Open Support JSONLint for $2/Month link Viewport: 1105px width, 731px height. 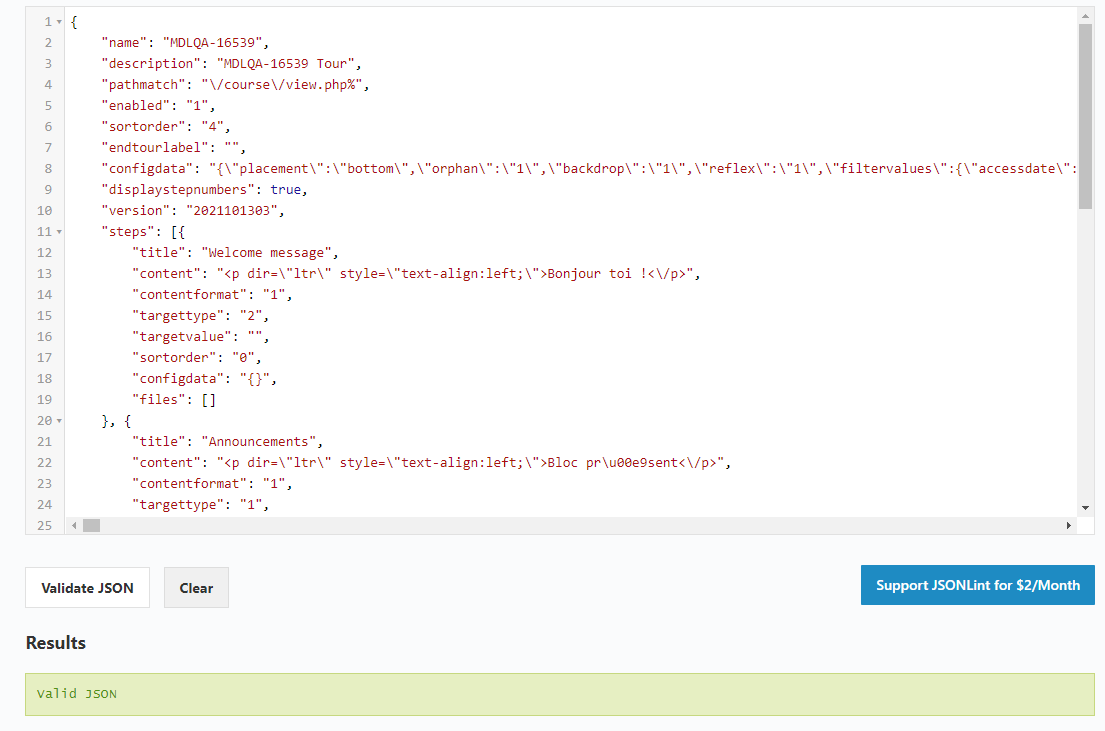(x=977, y=585)
